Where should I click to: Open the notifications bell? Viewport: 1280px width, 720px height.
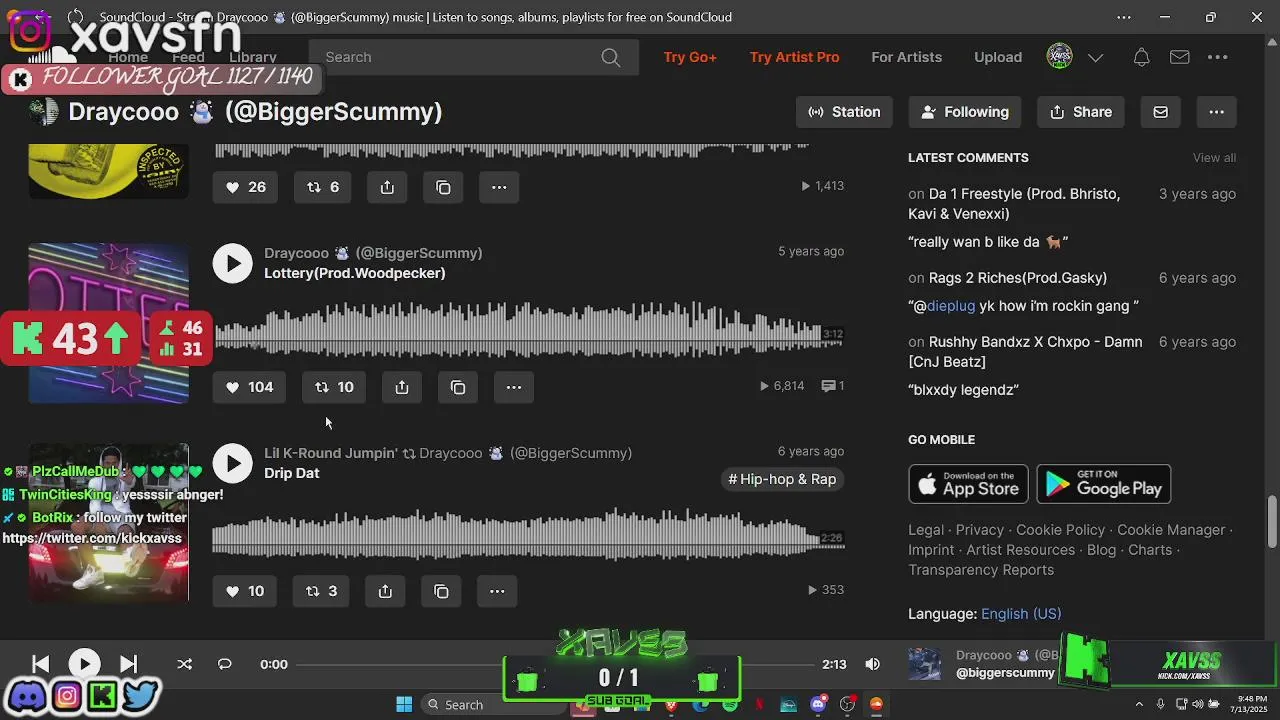click(x=1141, y=57)
